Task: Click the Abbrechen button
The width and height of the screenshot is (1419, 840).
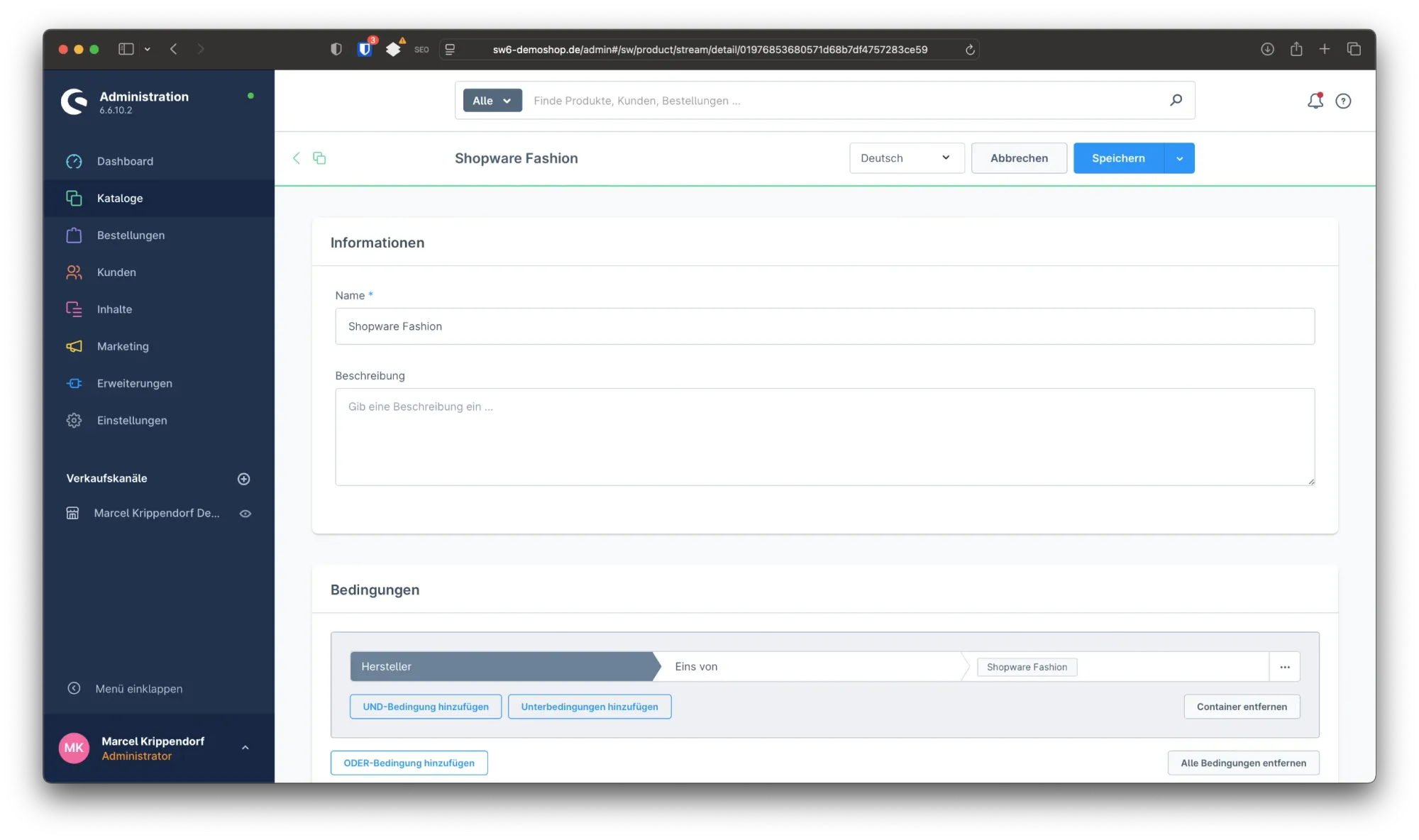Action: tap(1019, 157)
